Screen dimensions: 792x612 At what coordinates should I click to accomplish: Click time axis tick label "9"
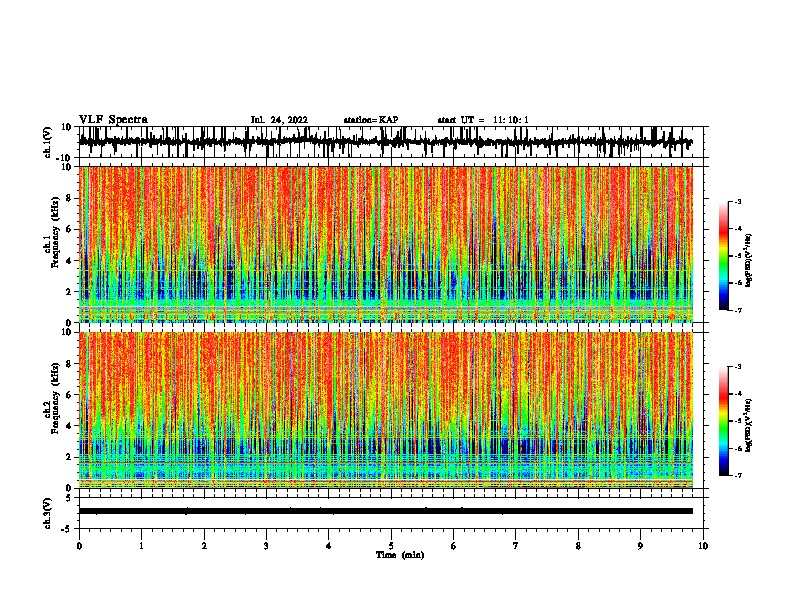pos(640,546)
